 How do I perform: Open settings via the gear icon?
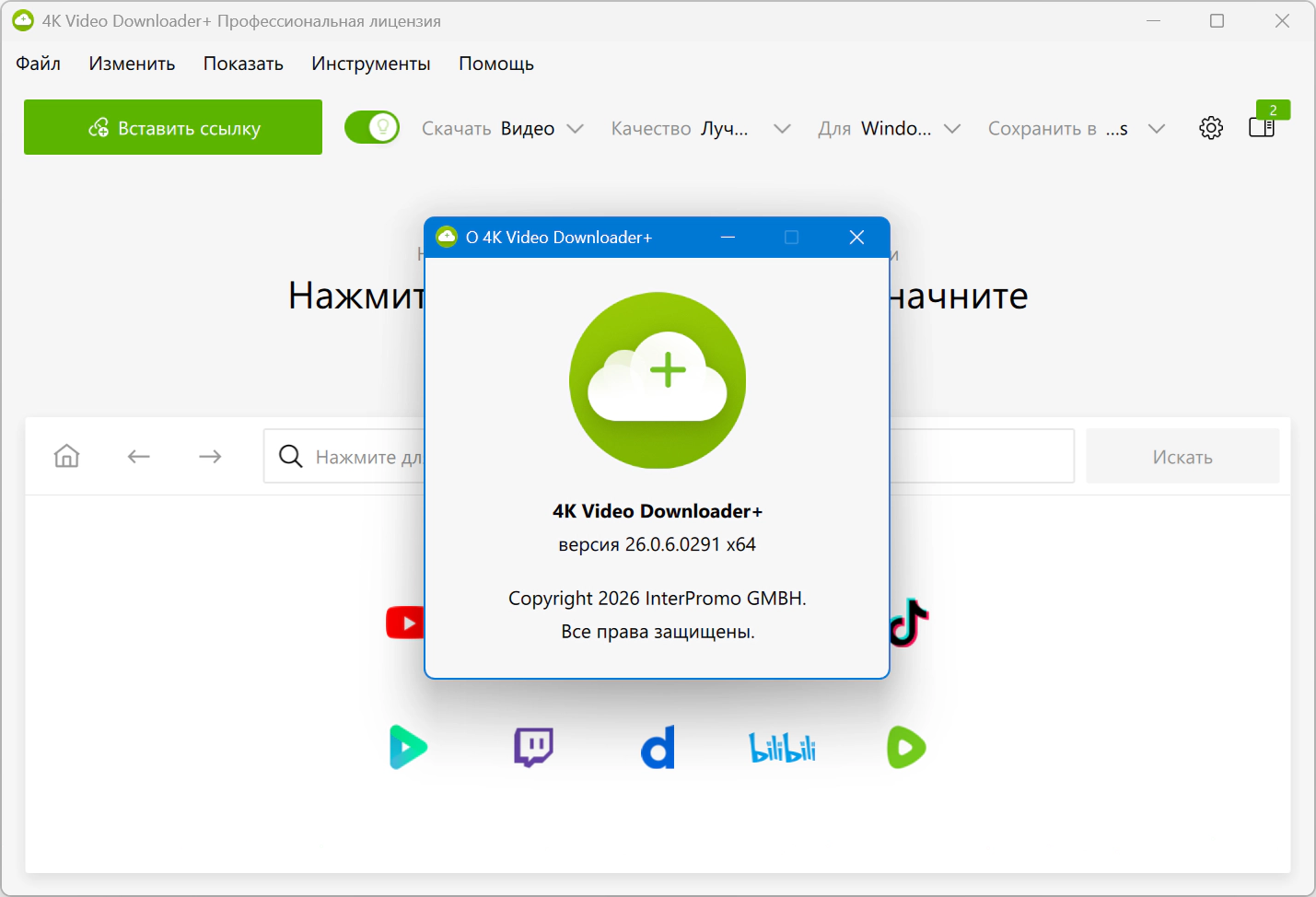pos(1211,128)
